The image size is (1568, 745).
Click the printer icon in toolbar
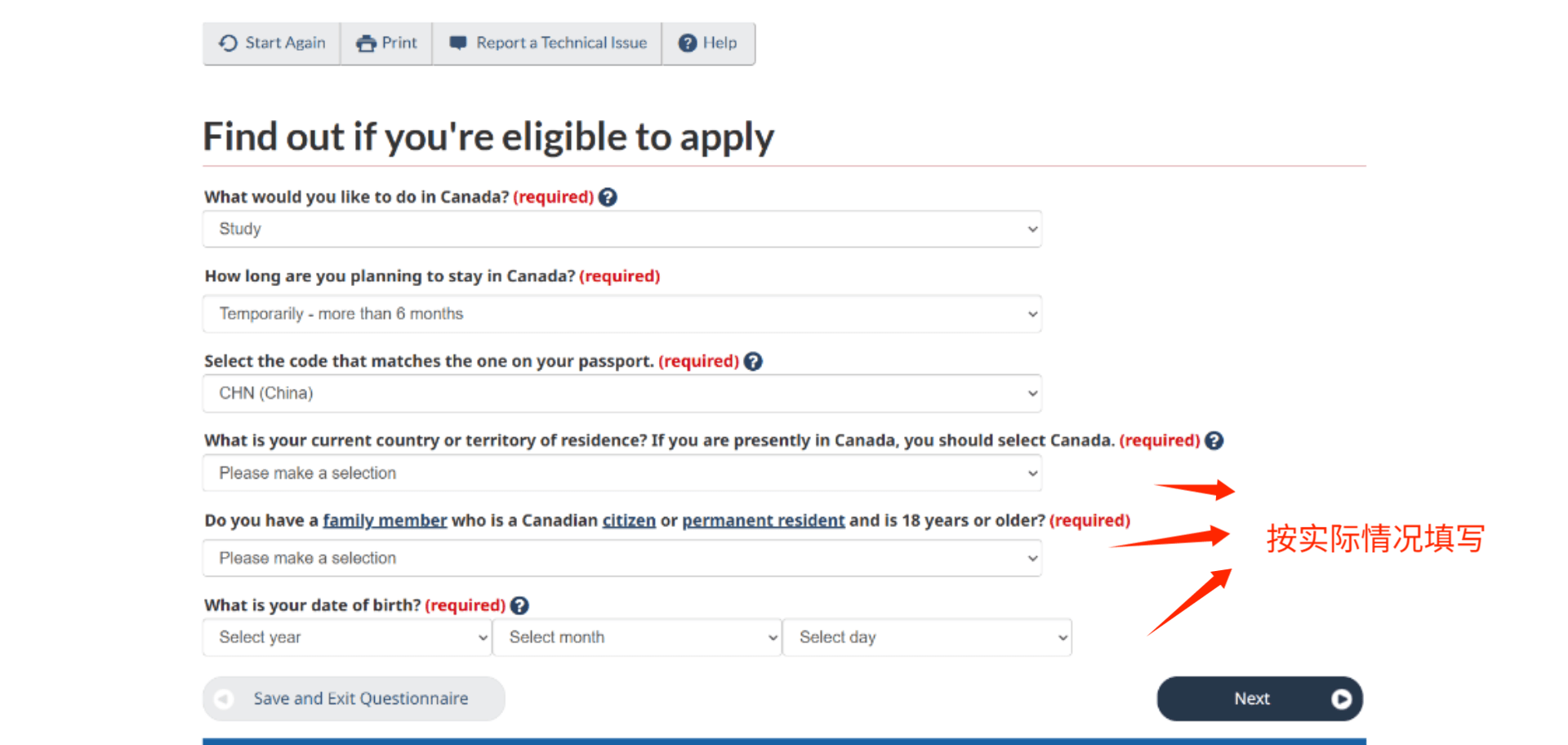click(366, 43)
